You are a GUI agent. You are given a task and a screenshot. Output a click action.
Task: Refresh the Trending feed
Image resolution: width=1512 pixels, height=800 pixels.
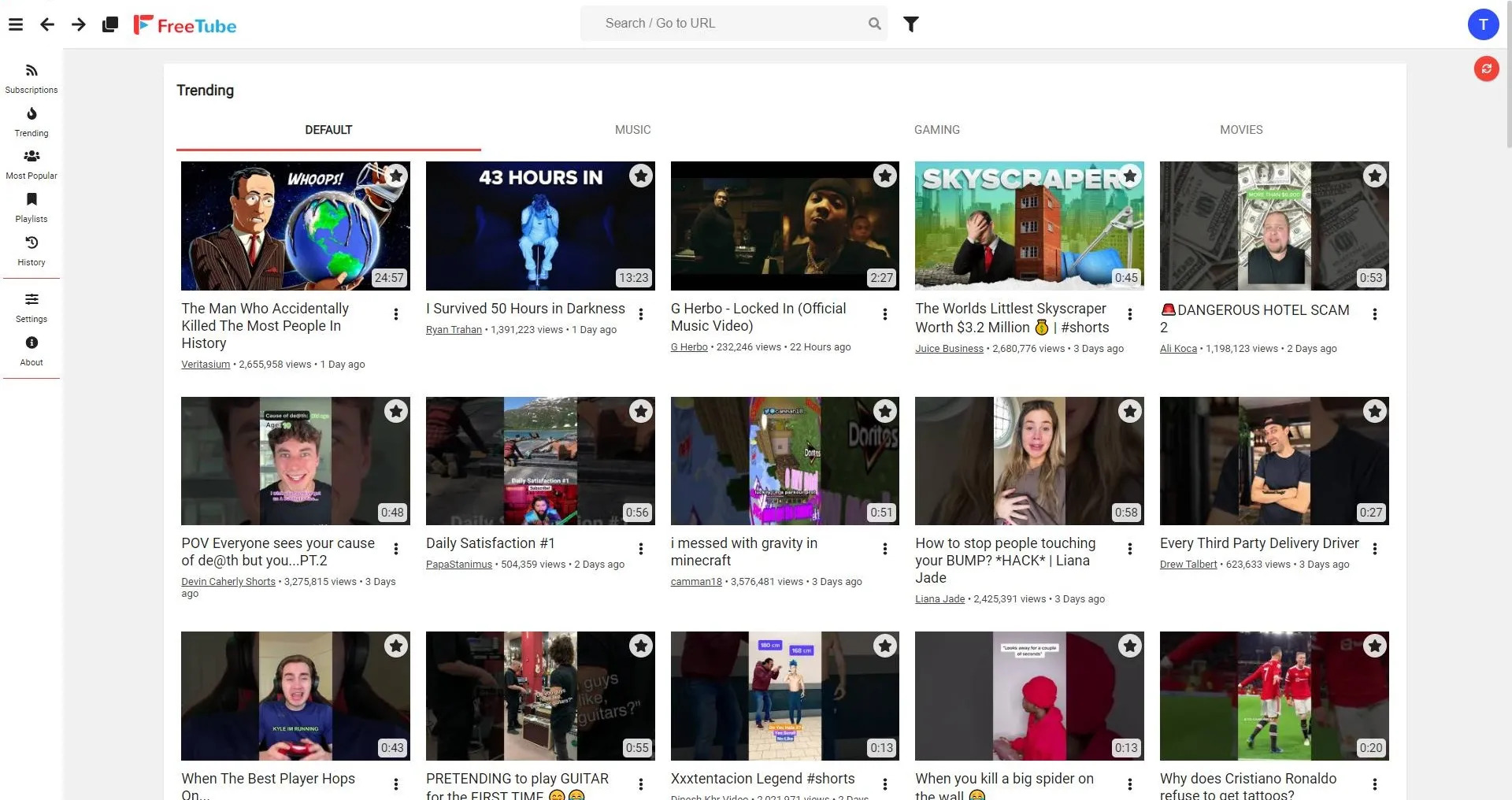coord(1485,69)
